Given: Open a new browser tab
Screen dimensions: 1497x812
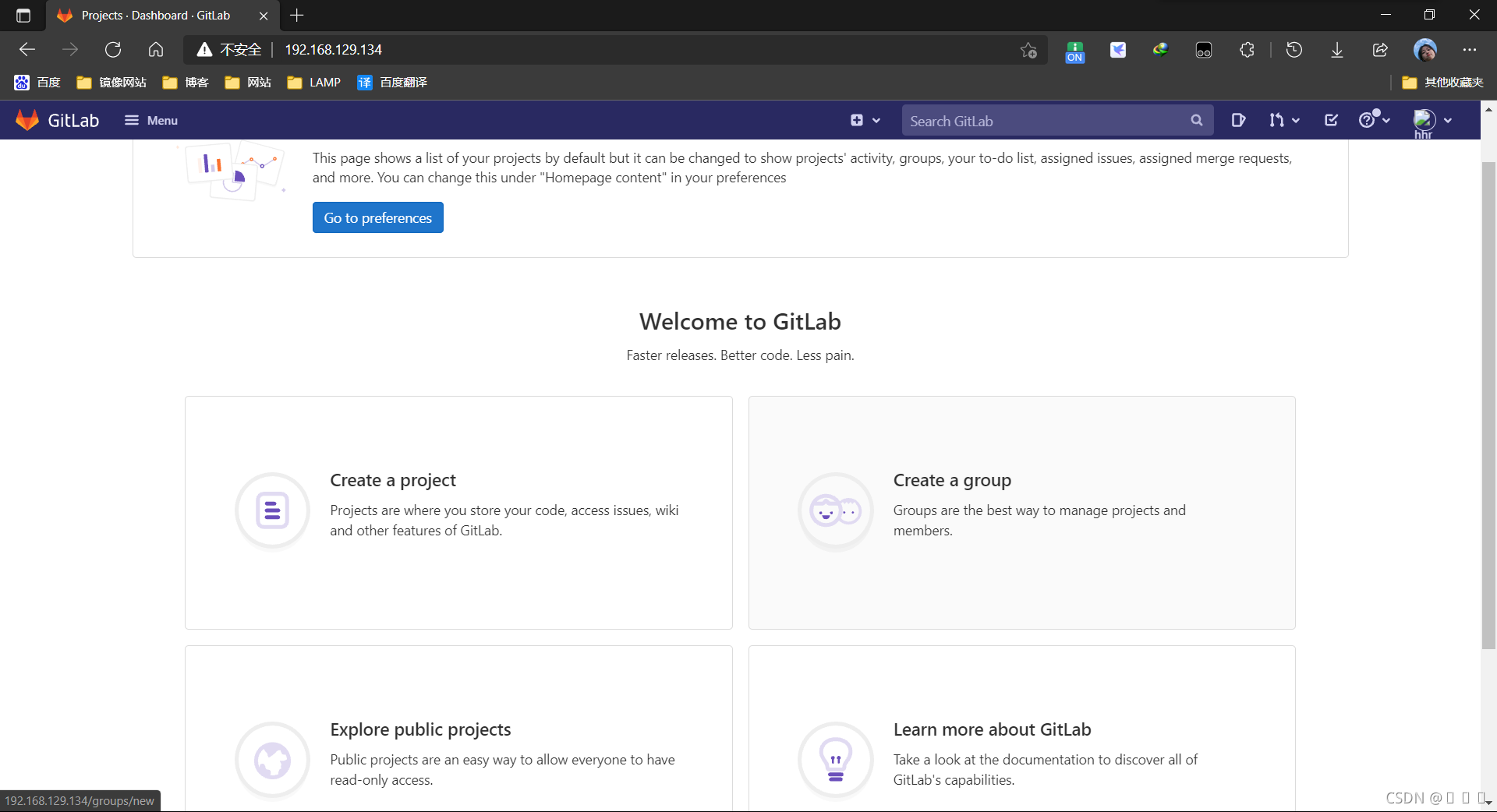Looking at the screenshot, I should (296, 15).
